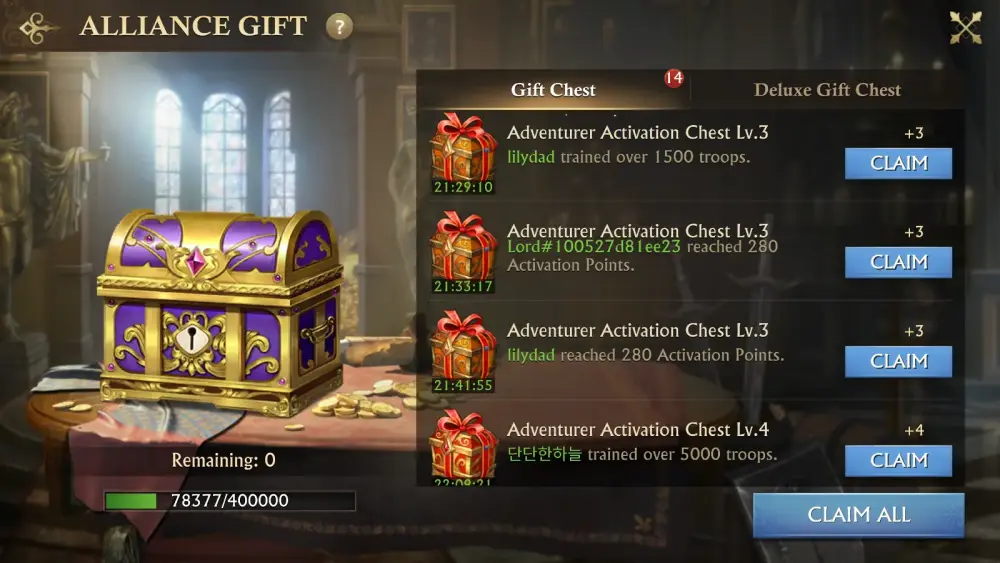This screenshot has width=1000, height=563.
Task: Click the CLAIM ALL button
Action: (858, 515)
